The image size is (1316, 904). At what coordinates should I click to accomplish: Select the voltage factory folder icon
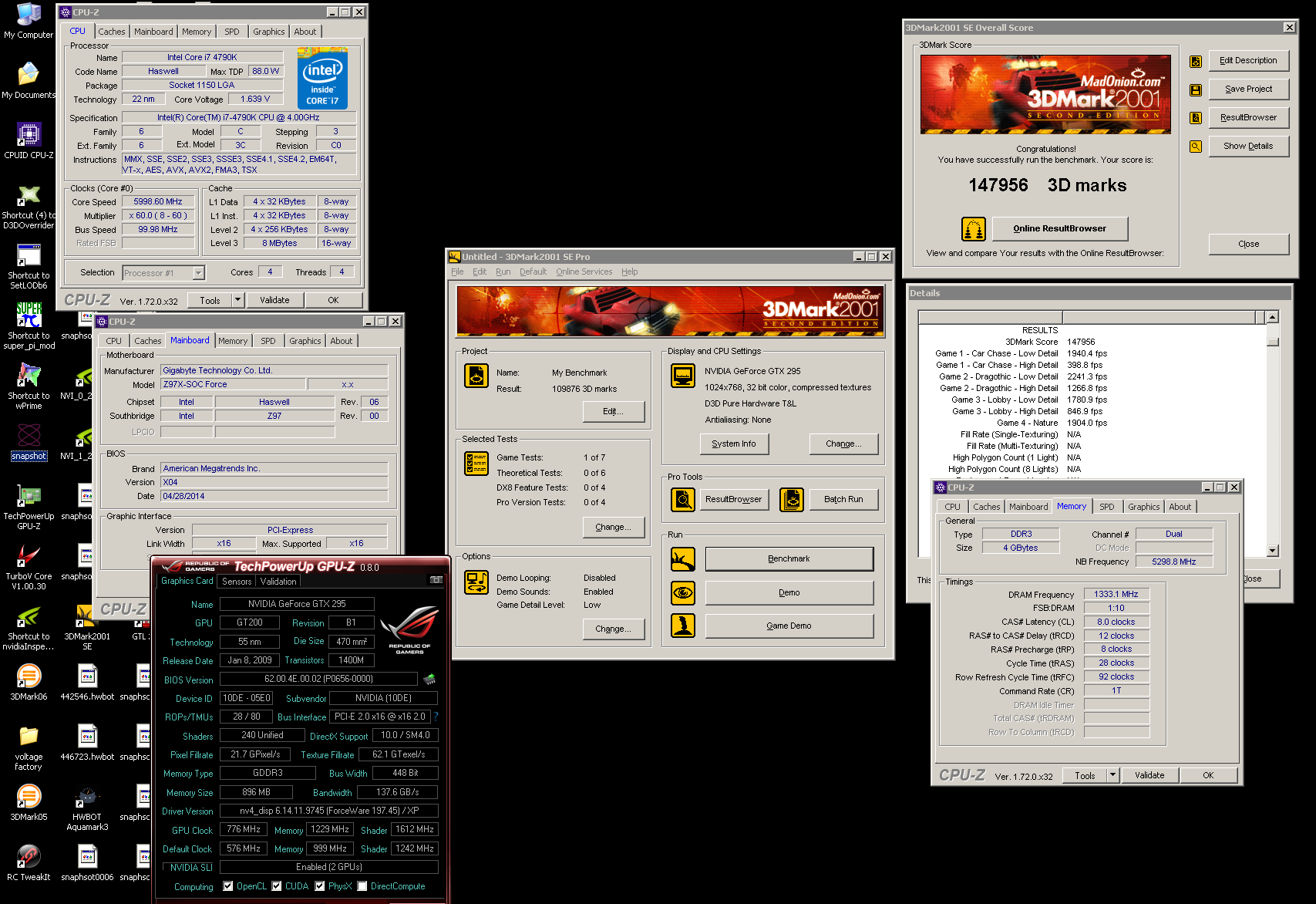(x=29, y=748)
